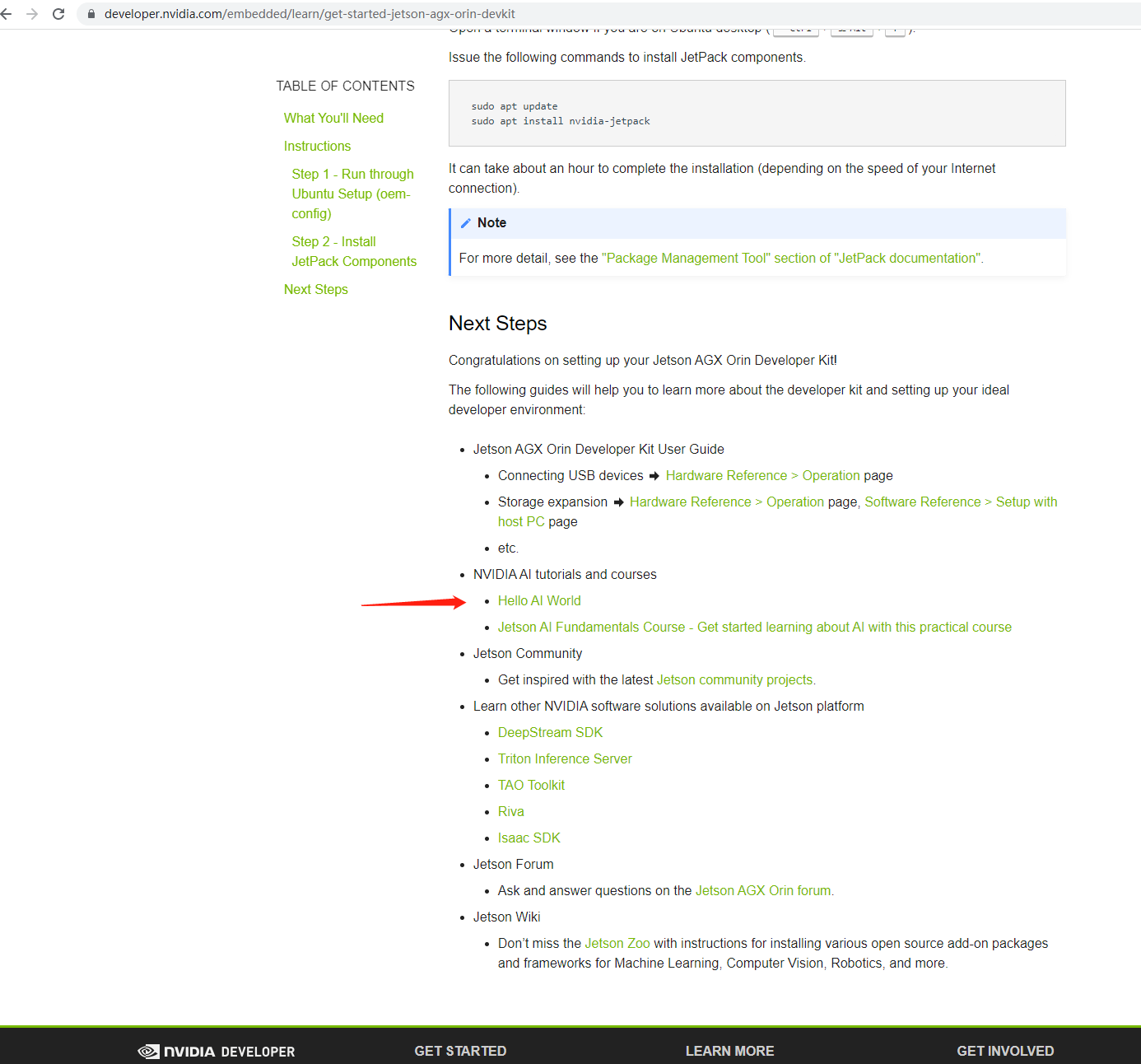The height and width of the screenshot is (1064, 1141).
Task: Go to Step 1 Ubuntu Setup link
Action: tap(352, 194)
